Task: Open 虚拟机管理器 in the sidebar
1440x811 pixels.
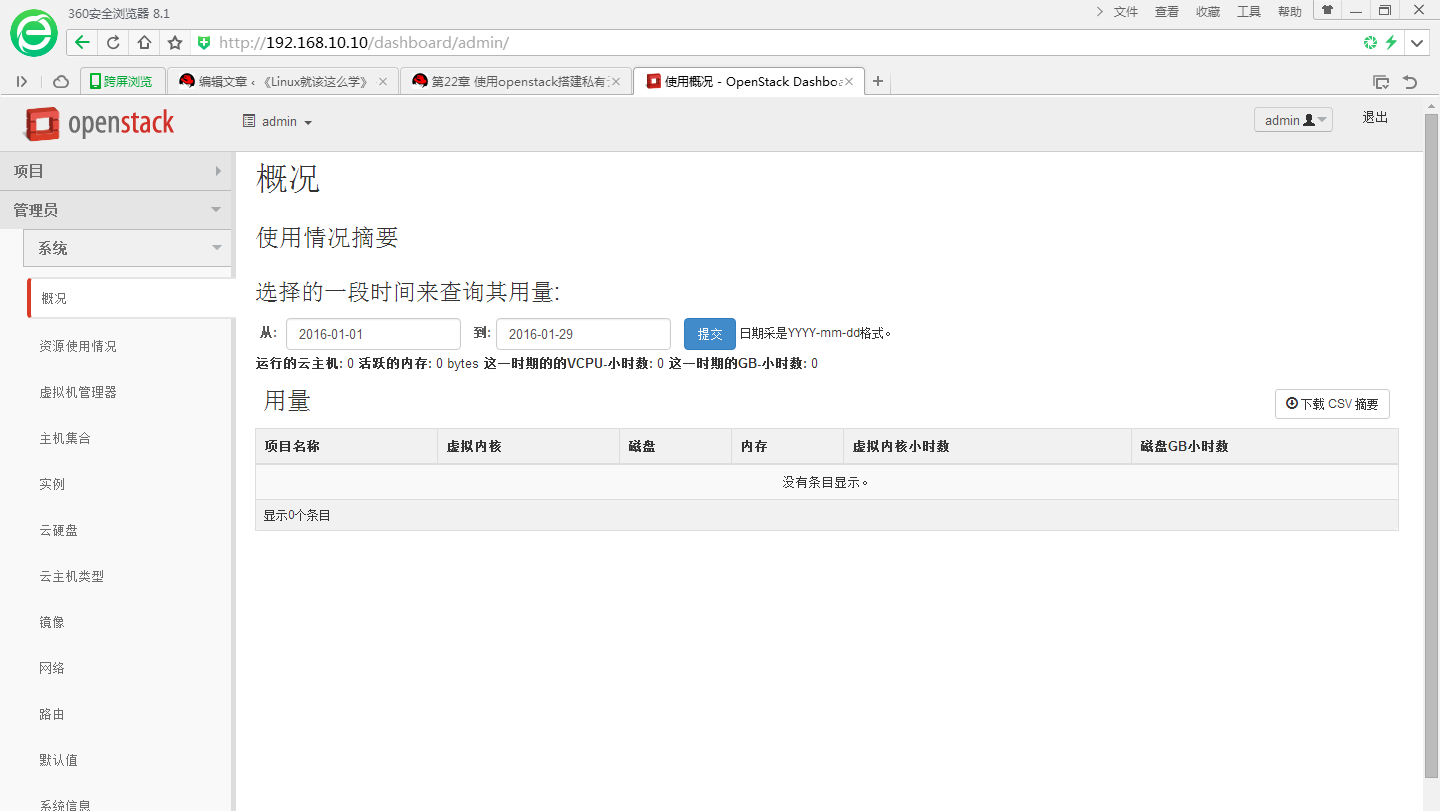Action: pos(78,392)
